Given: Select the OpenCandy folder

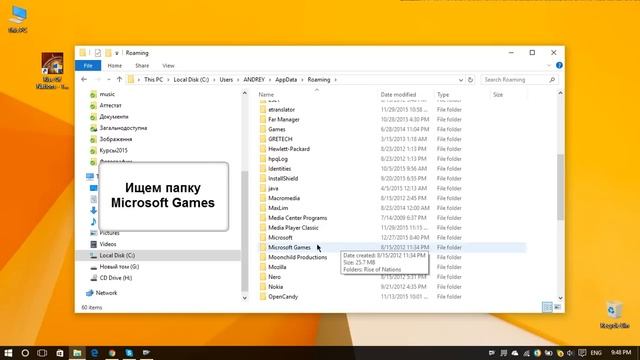Looking at the screenshot, I should click(283, 297).
